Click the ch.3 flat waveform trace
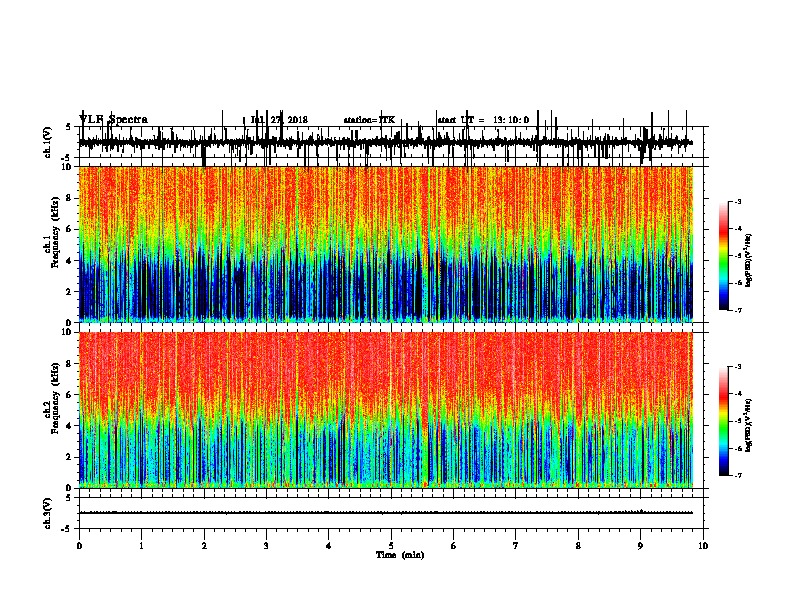 tap(385, 513)
